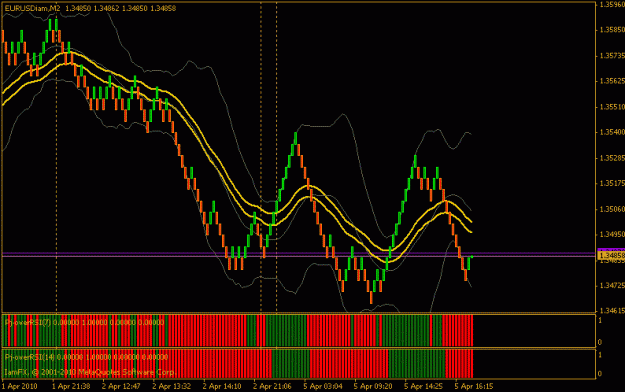The image size is (625, 392).
Task: Click the 2 Apr 12:47 time label
Action: coord(121,386)
